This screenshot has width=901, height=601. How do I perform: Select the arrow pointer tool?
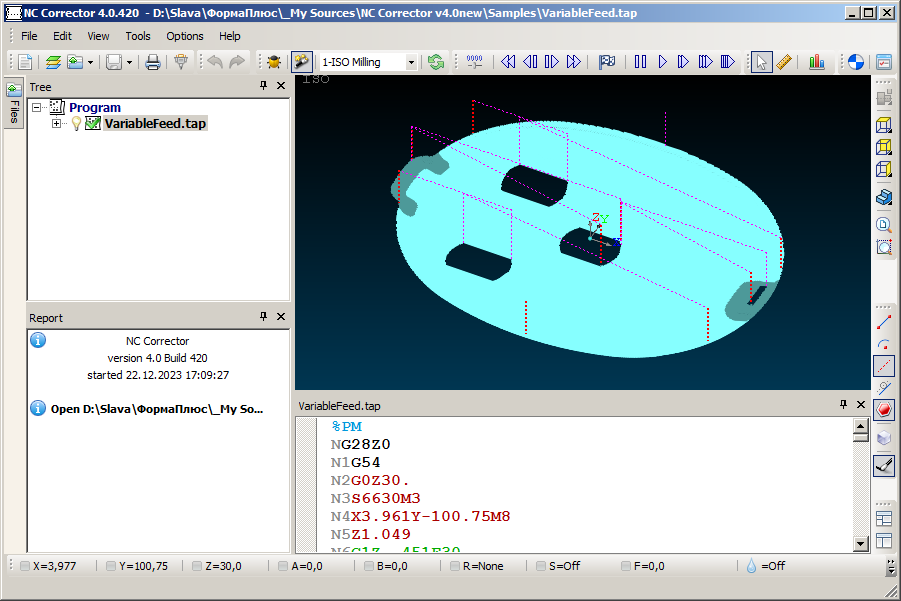click(762, 62)
